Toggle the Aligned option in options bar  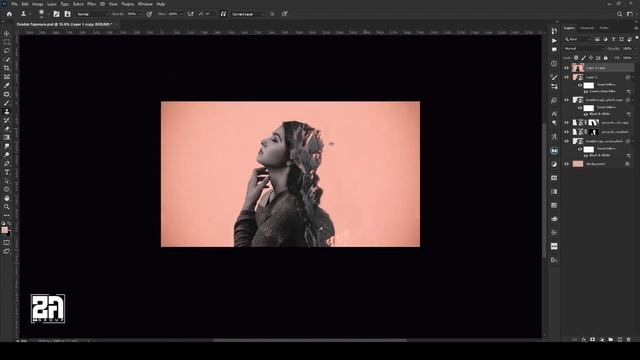tap(223, 14)
